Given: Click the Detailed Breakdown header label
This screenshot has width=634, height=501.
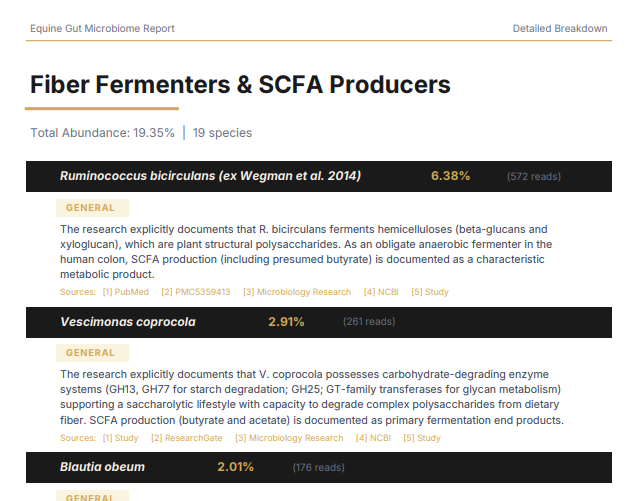Looking at the screenshot, I should [x=560, y=29].
